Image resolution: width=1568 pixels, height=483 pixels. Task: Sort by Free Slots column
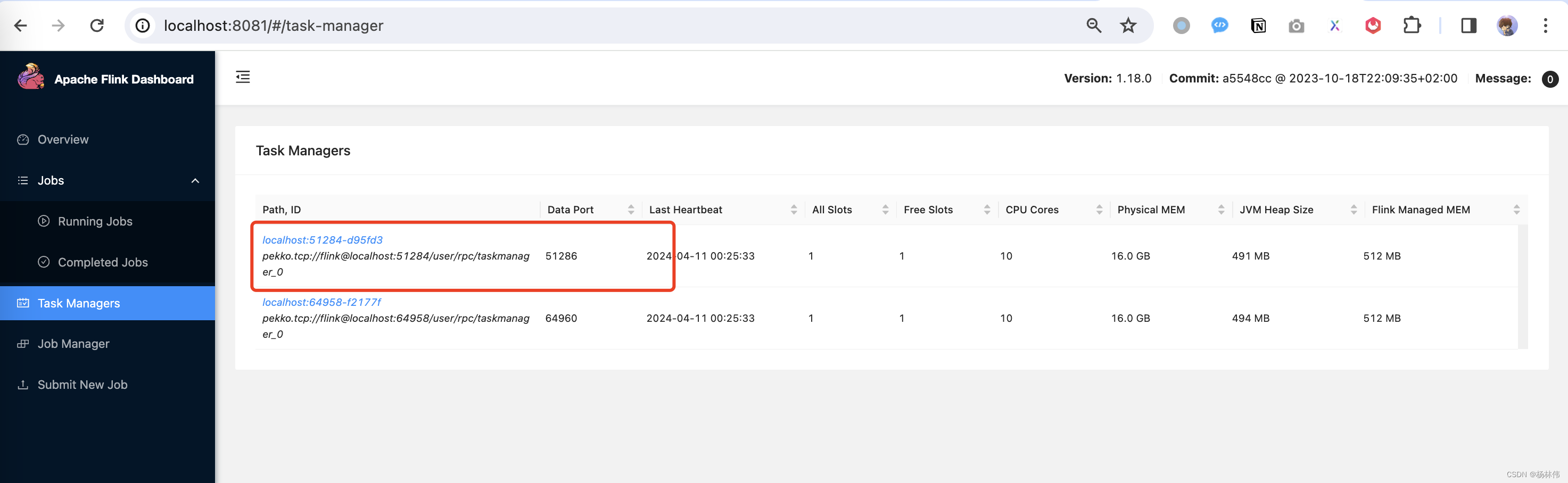[x=987, y=210]
